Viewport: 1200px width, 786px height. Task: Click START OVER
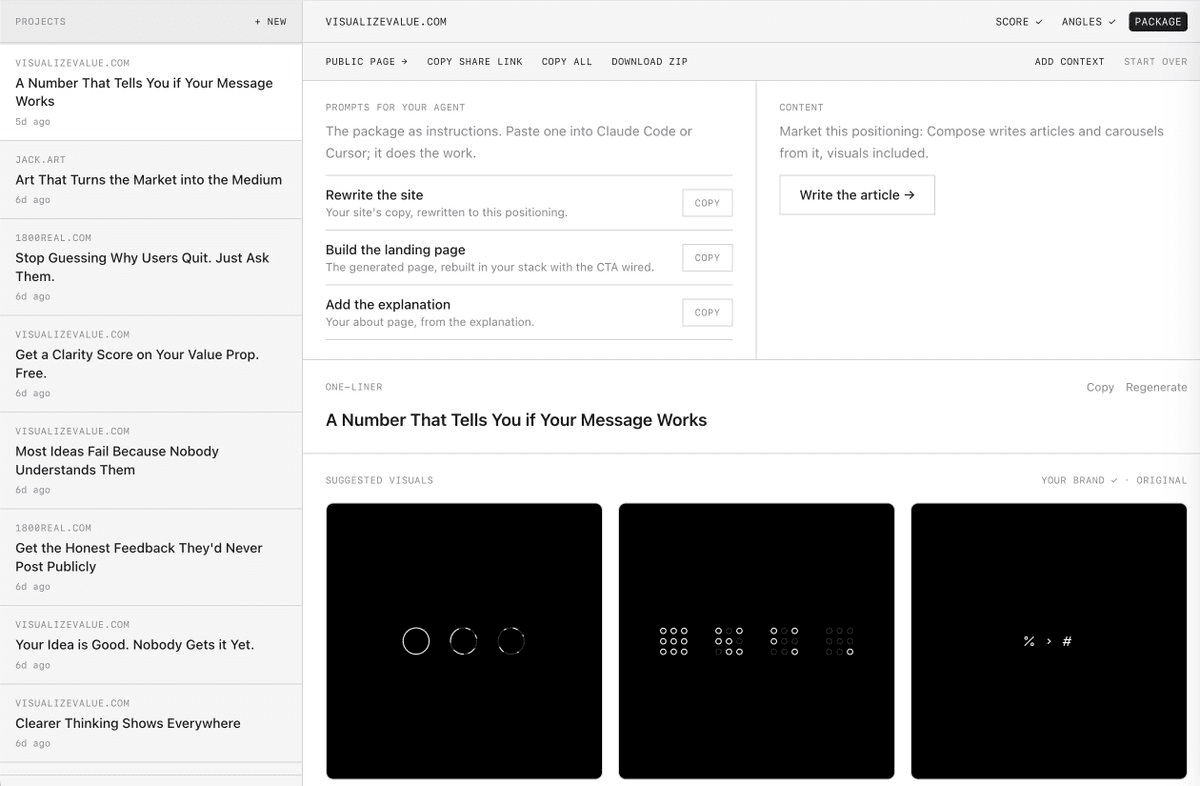click(x=1156, y=62)
